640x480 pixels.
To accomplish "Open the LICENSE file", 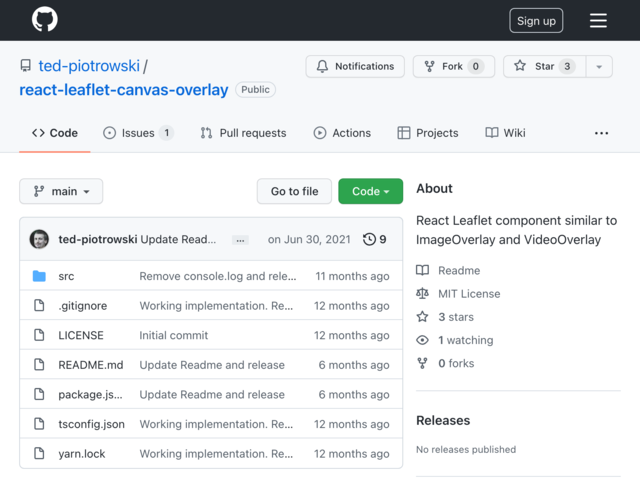I will (81, 335).
